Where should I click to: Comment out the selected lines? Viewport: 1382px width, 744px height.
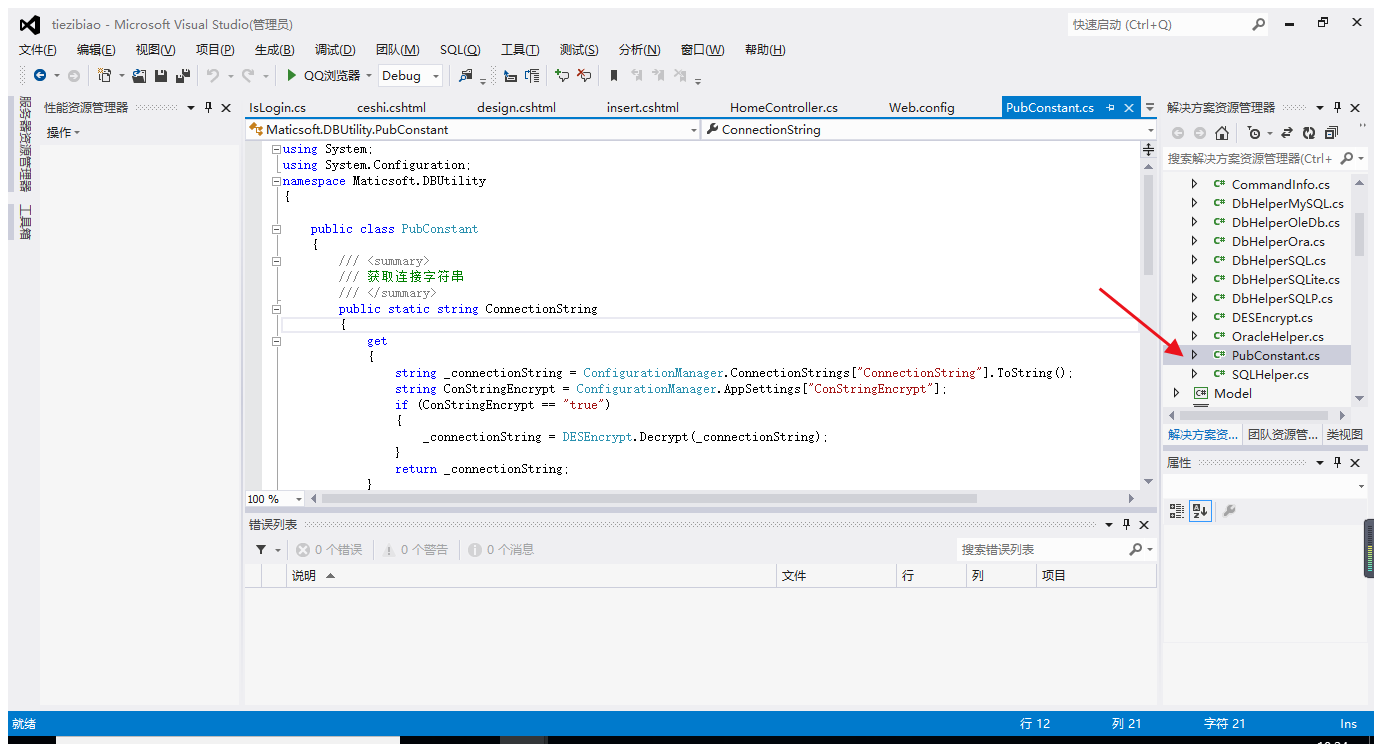point(562,75)
